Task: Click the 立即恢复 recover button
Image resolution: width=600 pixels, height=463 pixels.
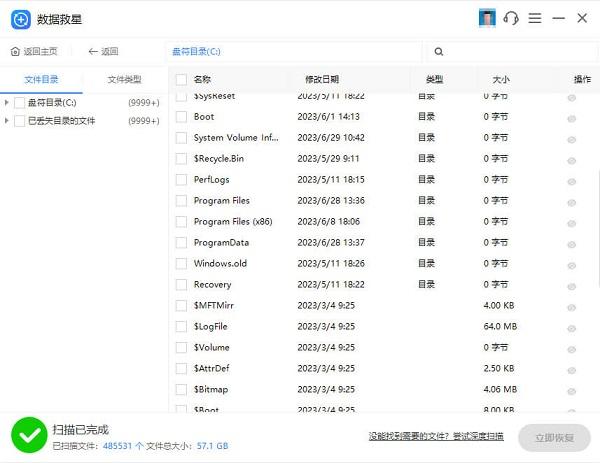Action: point(554,438)
